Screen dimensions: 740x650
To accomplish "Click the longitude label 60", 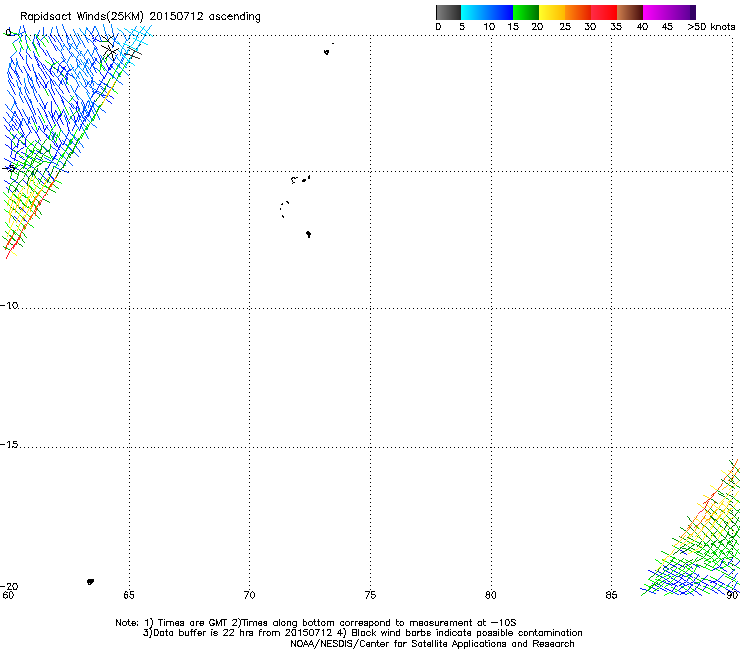I will (x=8, y=595).
